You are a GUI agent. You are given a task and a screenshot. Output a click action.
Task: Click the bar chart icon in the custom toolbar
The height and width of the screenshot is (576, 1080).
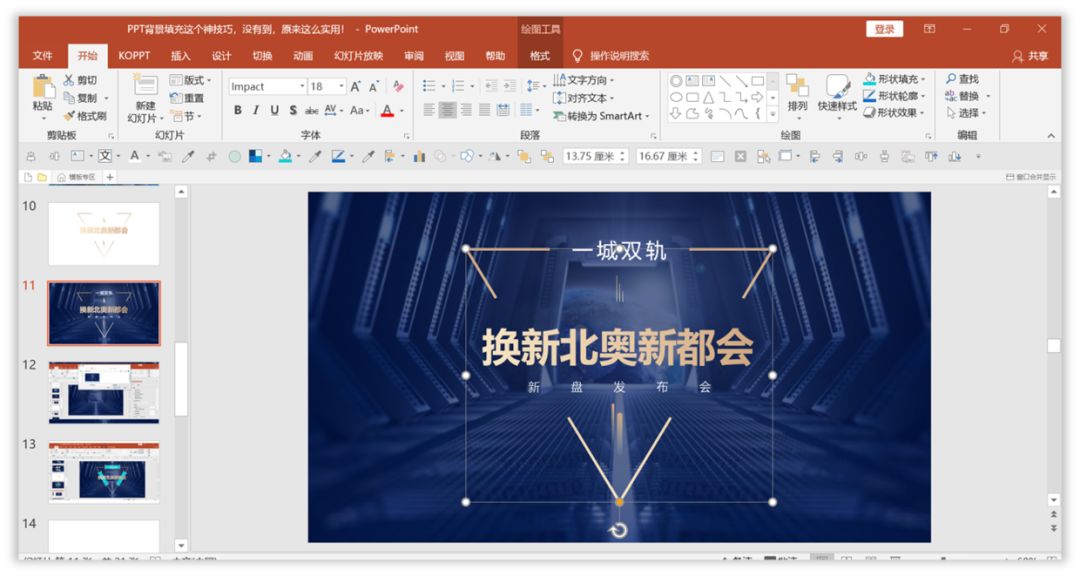[419, 156]
